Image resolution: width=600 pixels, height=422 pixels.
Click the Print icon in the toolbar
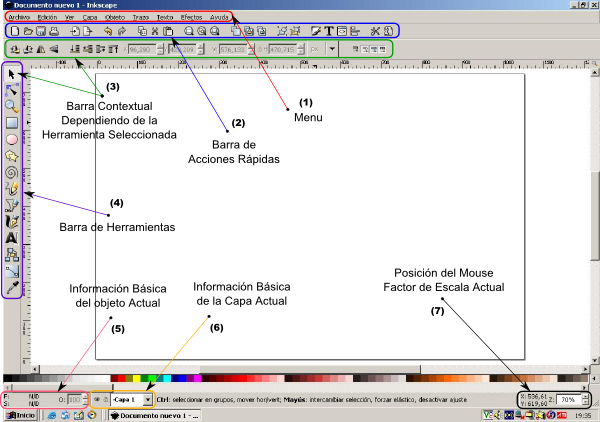[54, 31]
